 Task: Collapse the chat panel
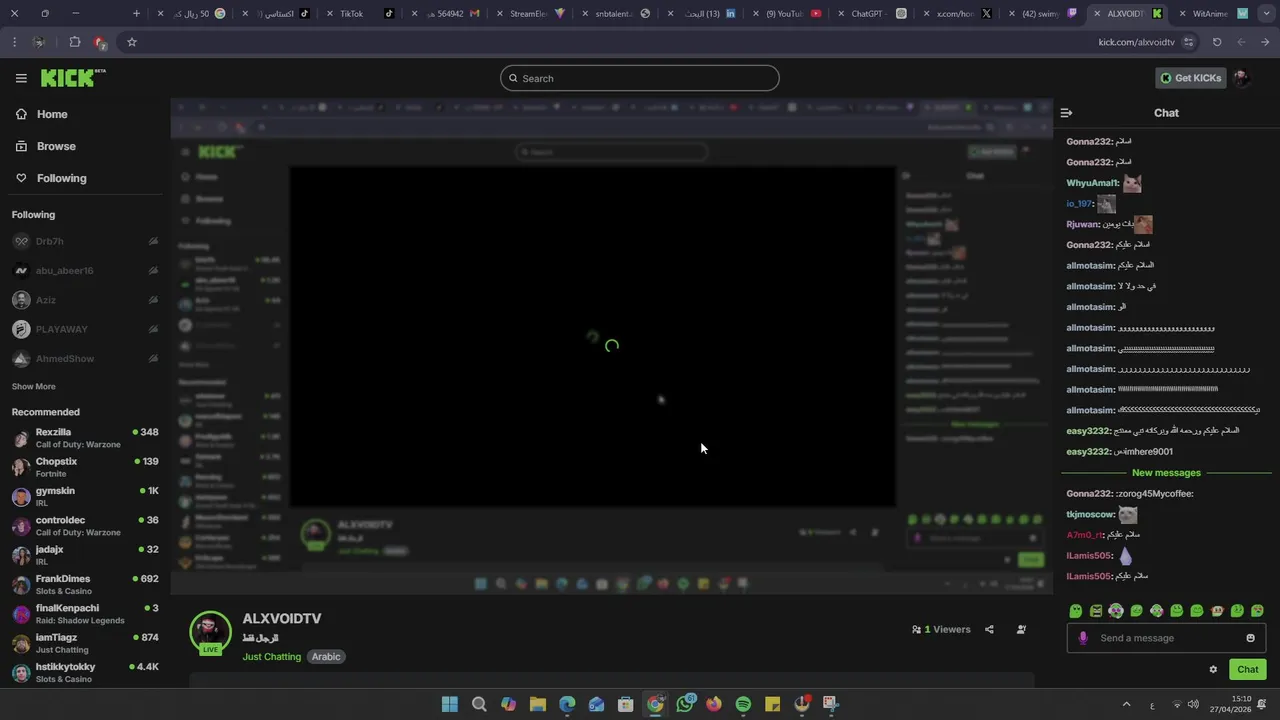click(x=1066, y=113)
